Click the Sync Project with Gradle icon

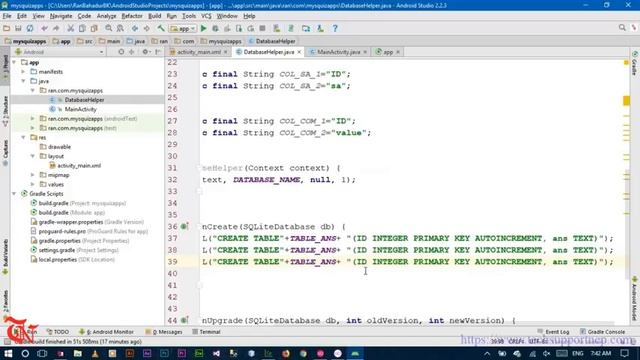coord(291,28)
